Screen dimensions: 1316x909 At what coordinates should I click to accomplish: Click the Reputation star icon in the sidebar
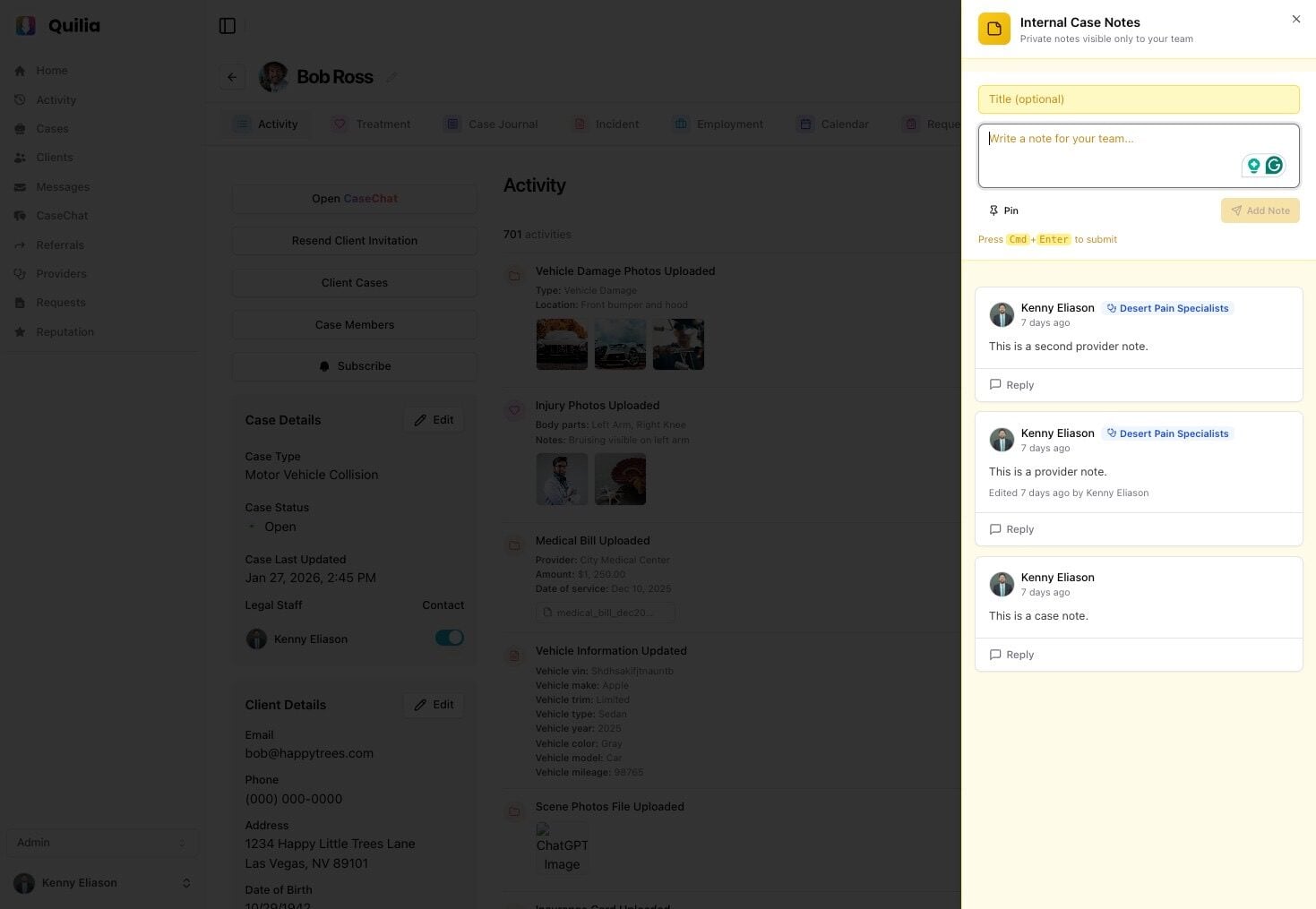pos(20,331)
